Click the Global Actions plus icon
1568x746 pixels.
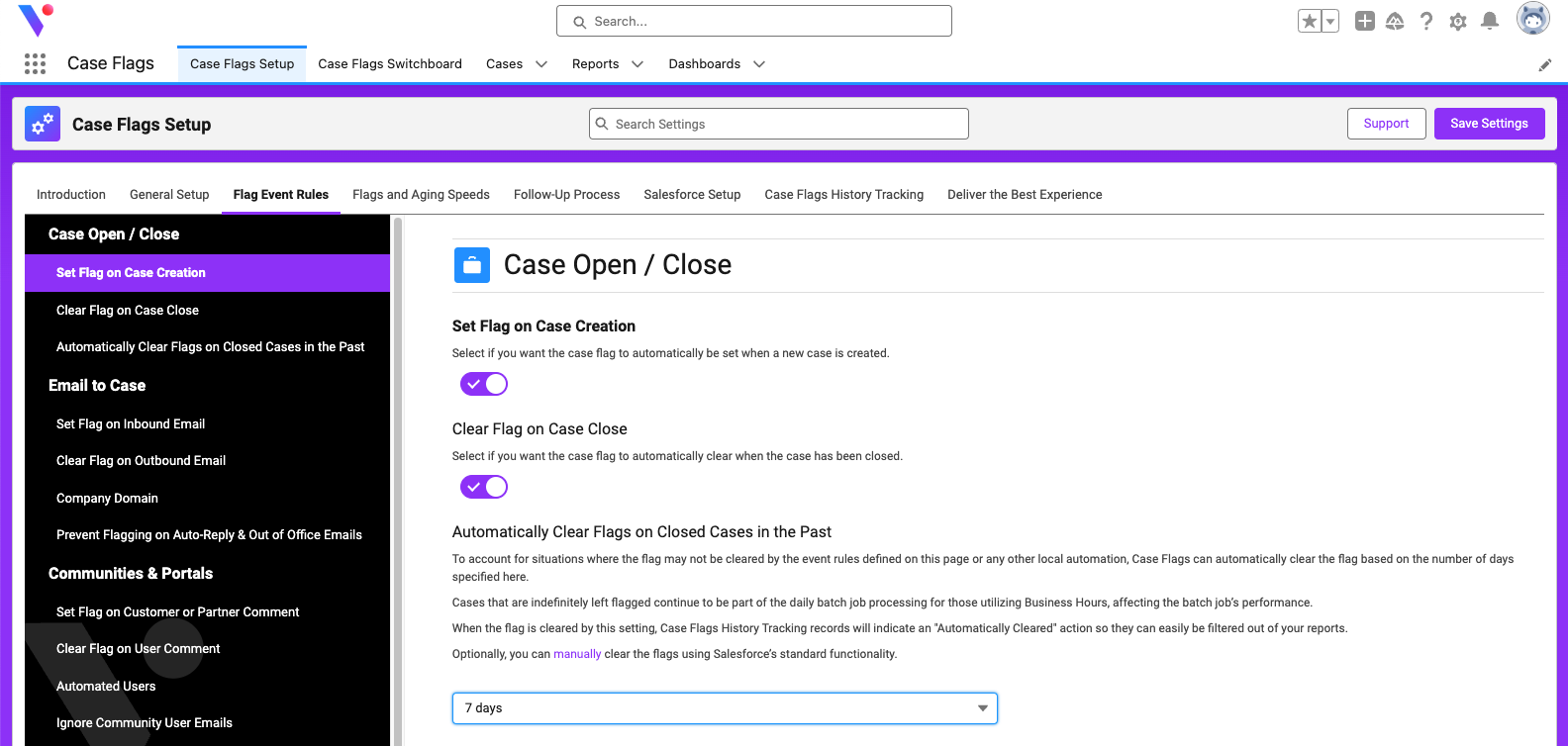point(1365,21)
